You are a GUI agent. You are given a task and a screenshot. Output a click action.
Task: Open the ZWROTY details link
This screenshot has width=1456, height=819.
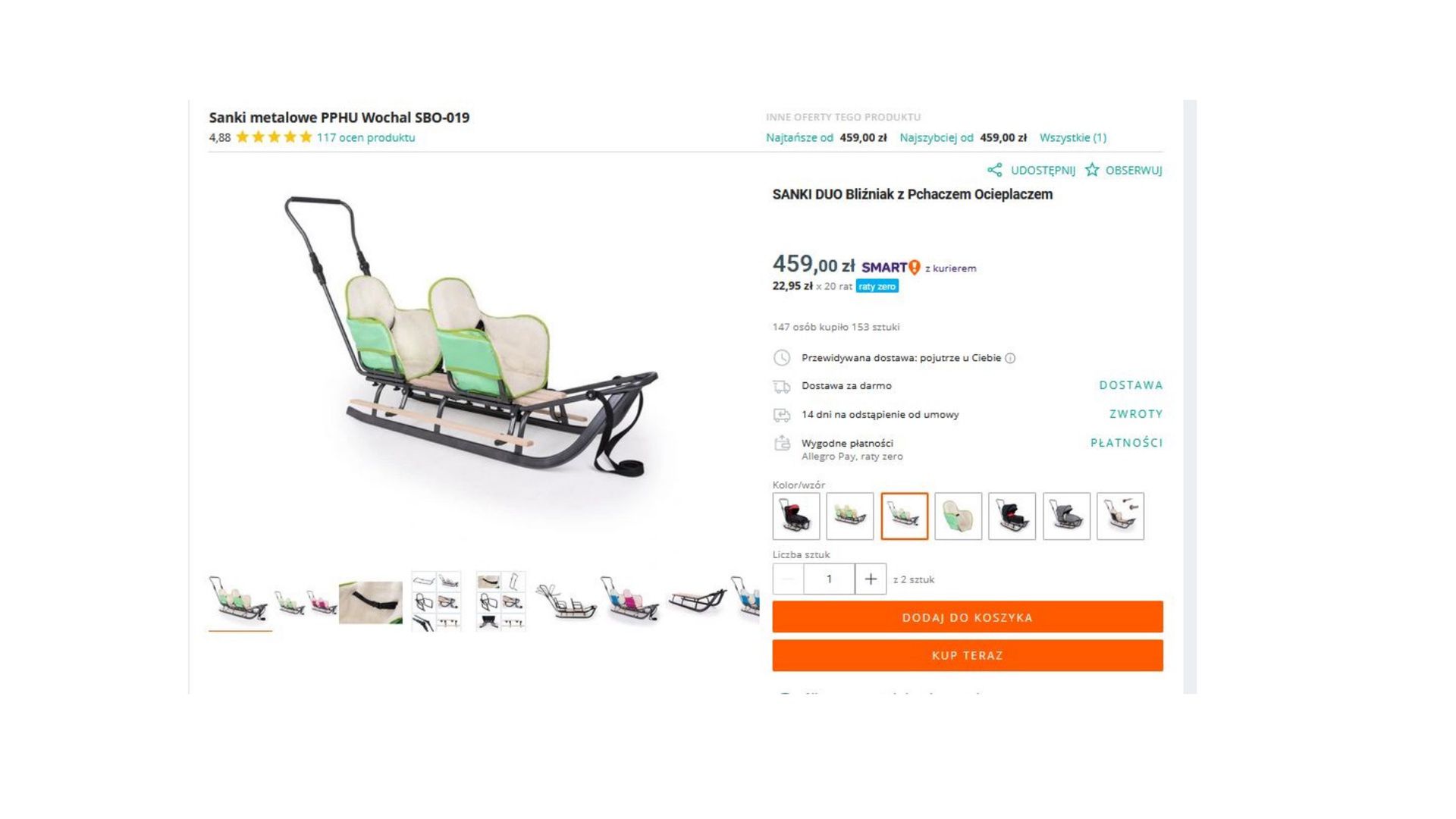coord(1136,414)
